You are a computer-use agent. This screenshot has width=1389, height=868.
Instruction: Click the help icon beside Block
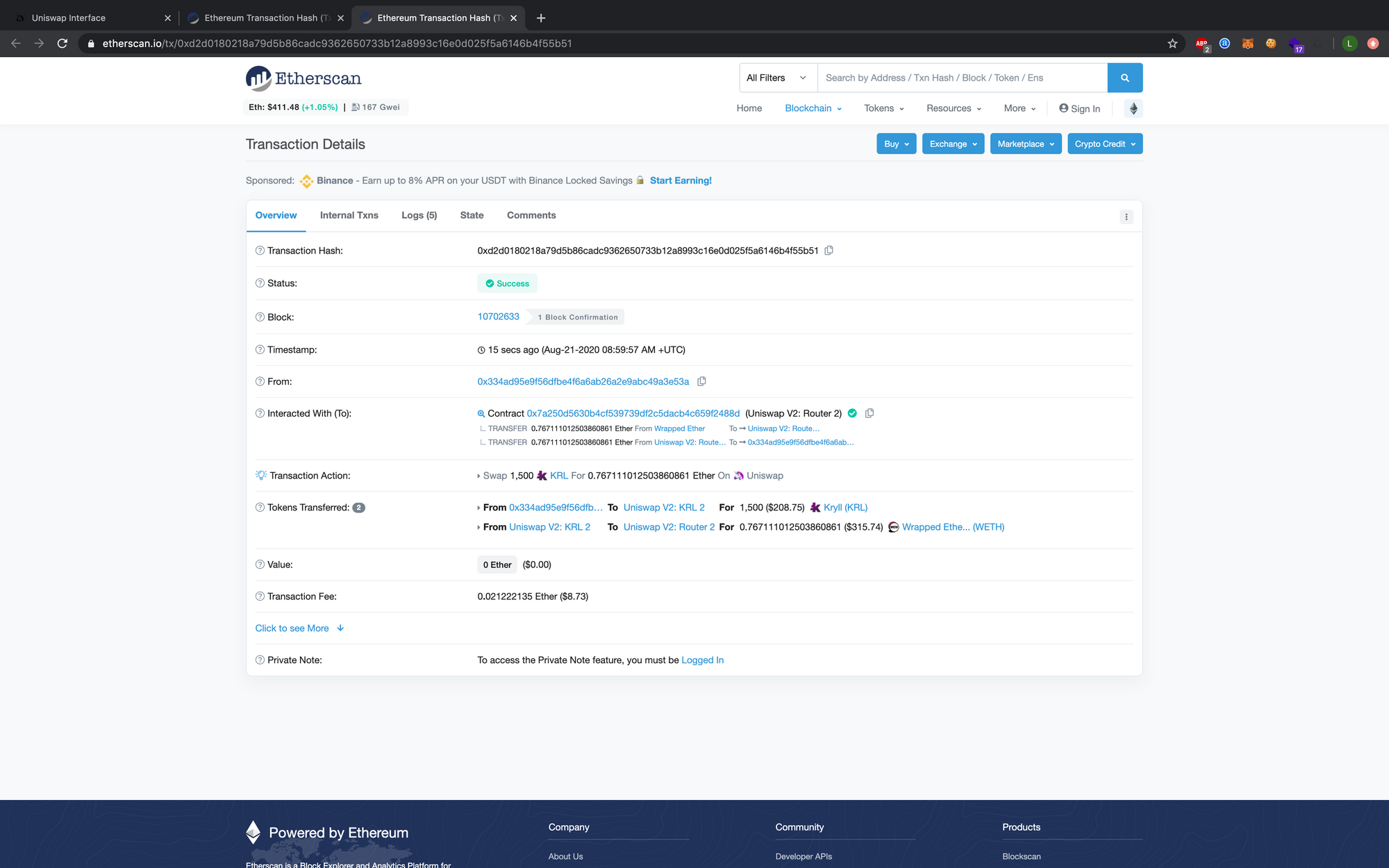260,317
